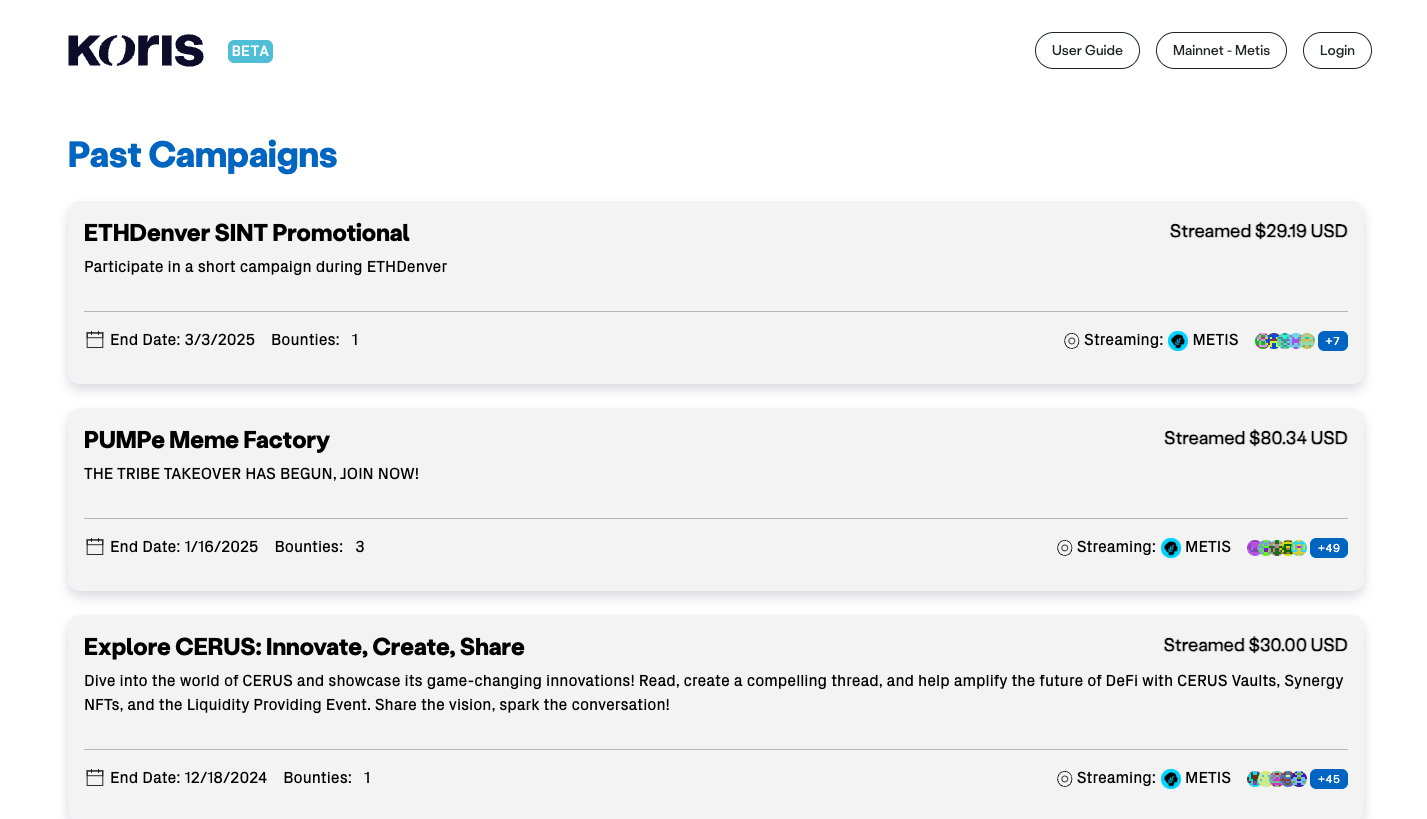
Task: Click 'Bounties: 1' in ETHDenver card
Action: click(x=315, y=340)
